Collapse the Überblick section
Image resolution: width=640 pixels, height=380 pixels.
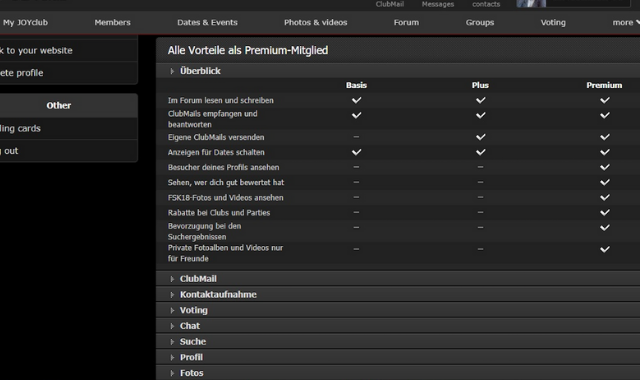tap(398, 71)
